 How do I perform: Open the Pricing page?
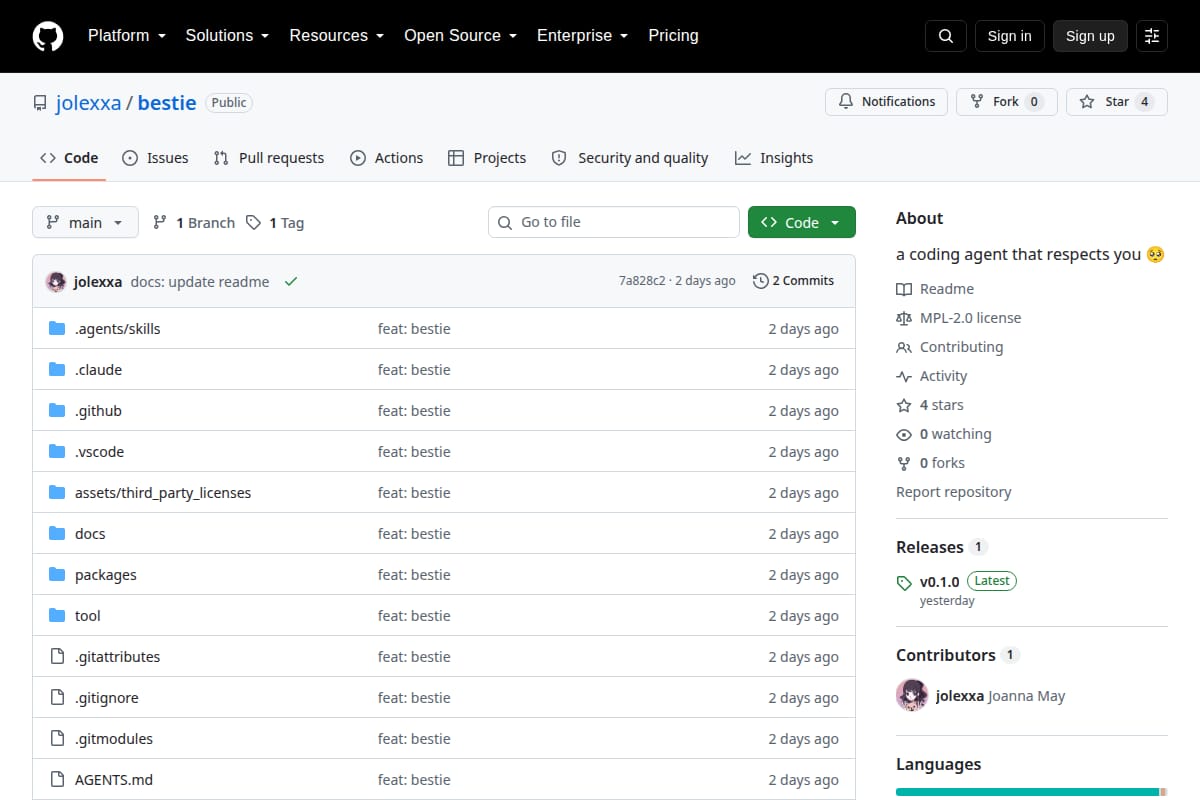coord(673,36)
